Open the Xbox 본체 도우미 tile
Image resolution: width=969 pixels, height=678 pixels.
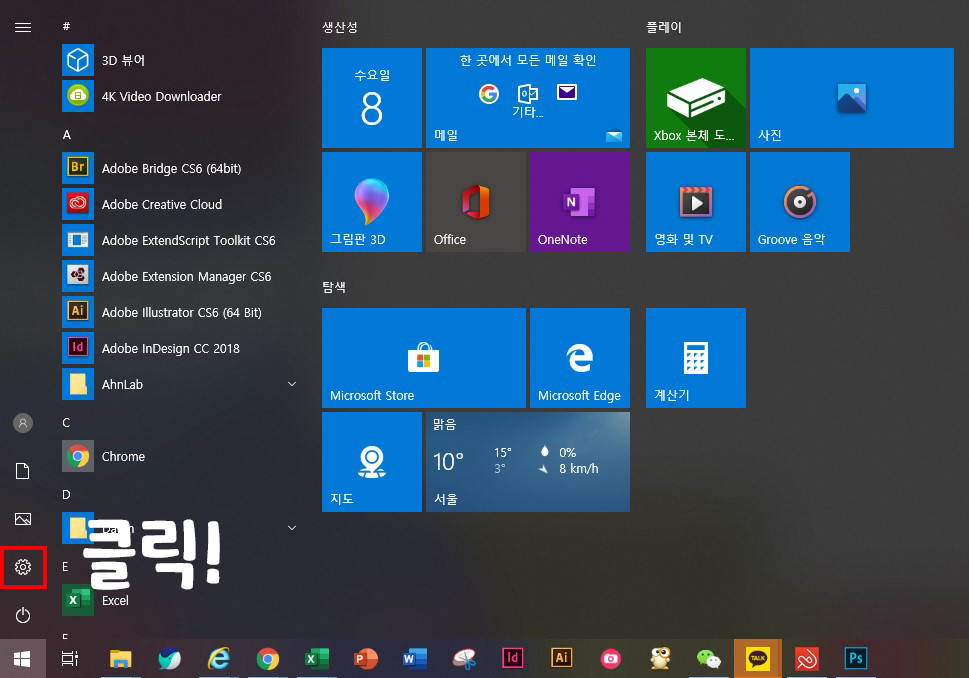pos(696,98)
